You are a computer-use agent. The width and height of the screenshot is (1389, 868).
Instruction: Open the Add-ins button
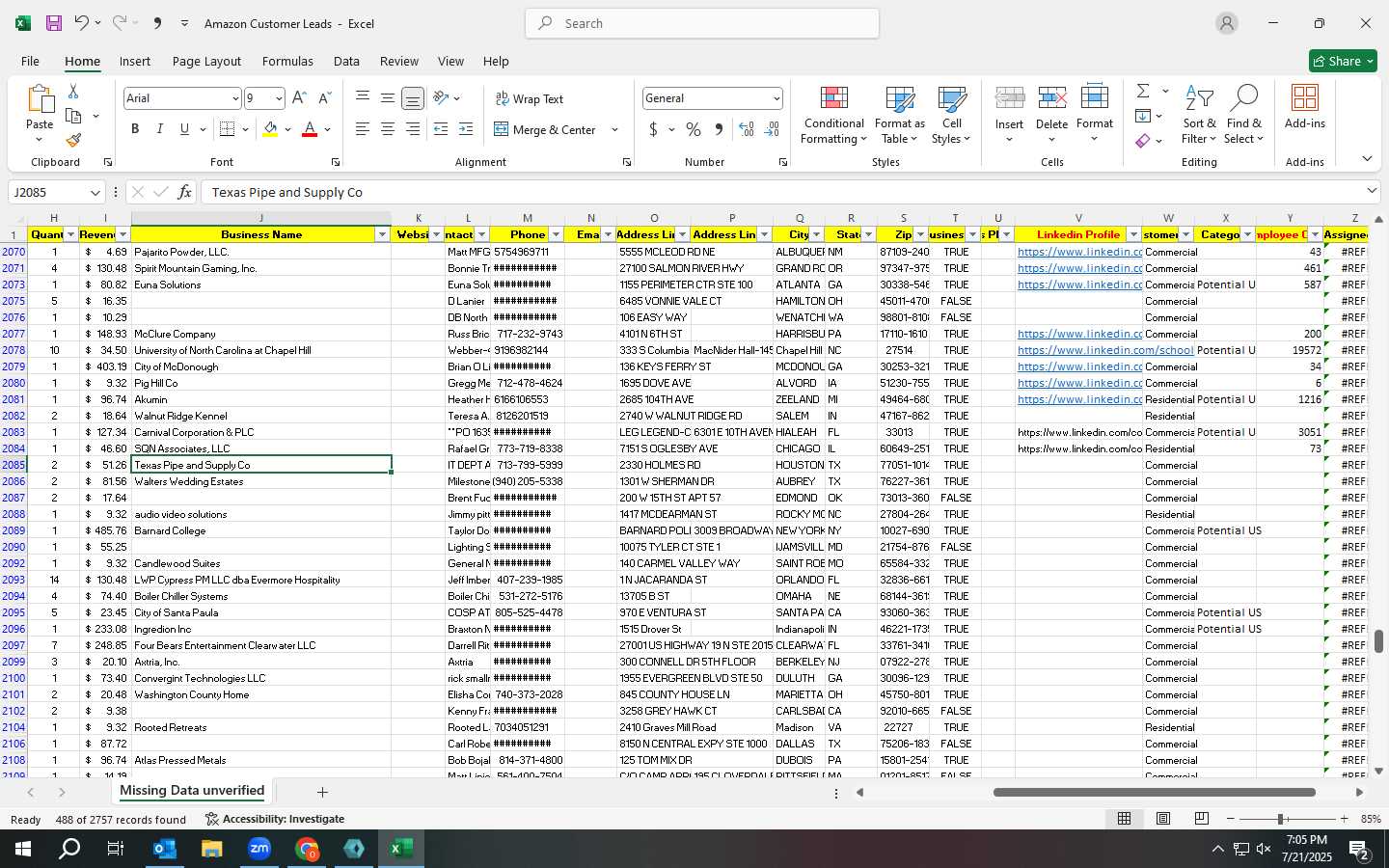tap(1305, 108)
